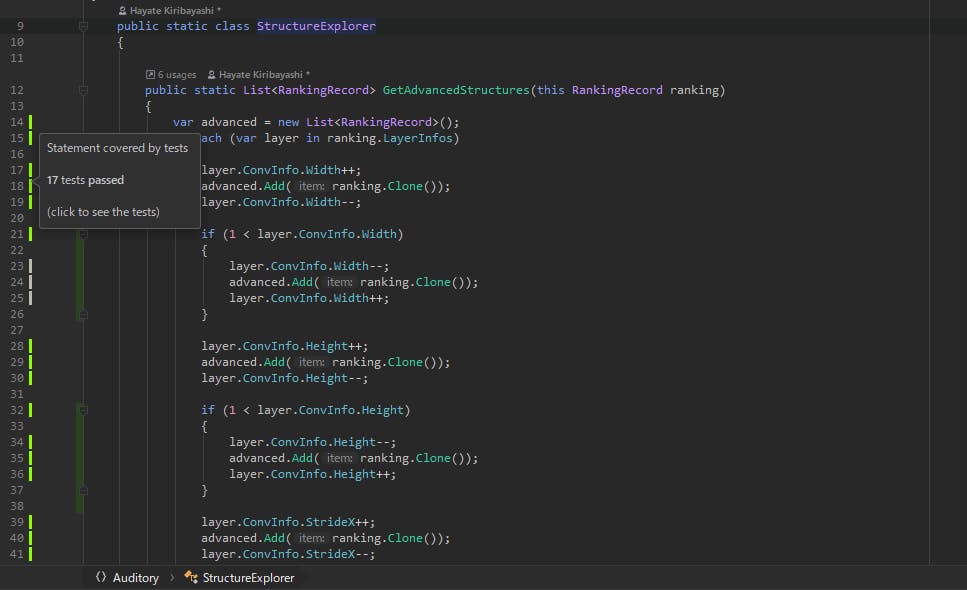Click green coverage marker on line 19
The height and width of the screenshot is (590, 967).
coord(31,202)
